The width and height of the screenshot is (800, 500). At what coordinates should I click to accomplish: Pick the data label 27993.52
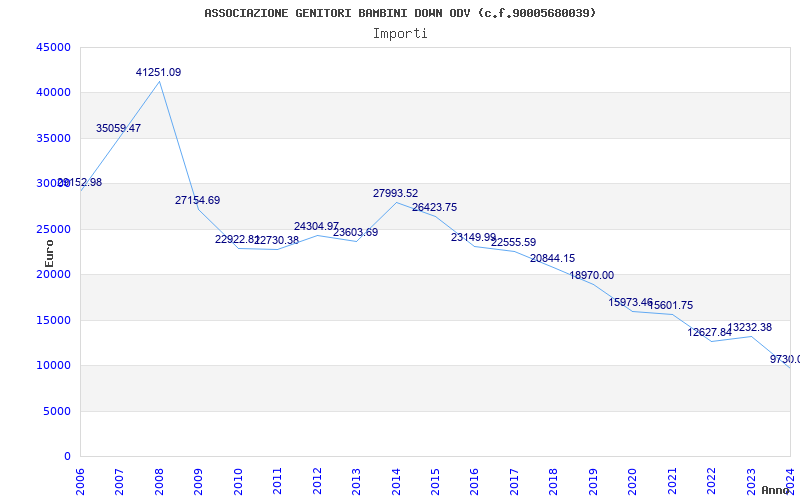[395, 193]
